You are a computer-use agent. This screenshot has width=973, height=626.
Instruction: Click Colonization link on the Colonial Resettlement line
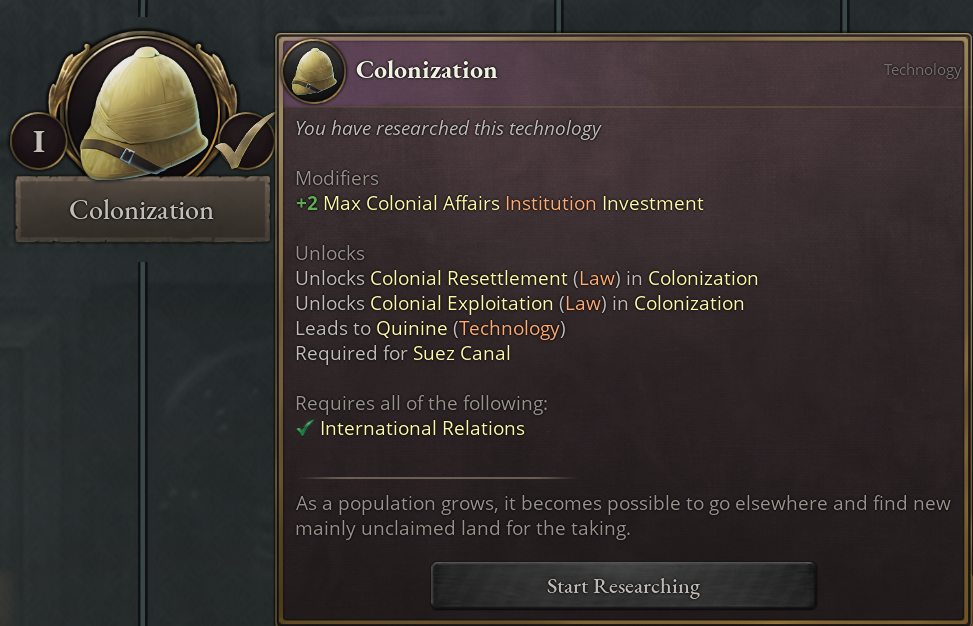pos(703,279)
